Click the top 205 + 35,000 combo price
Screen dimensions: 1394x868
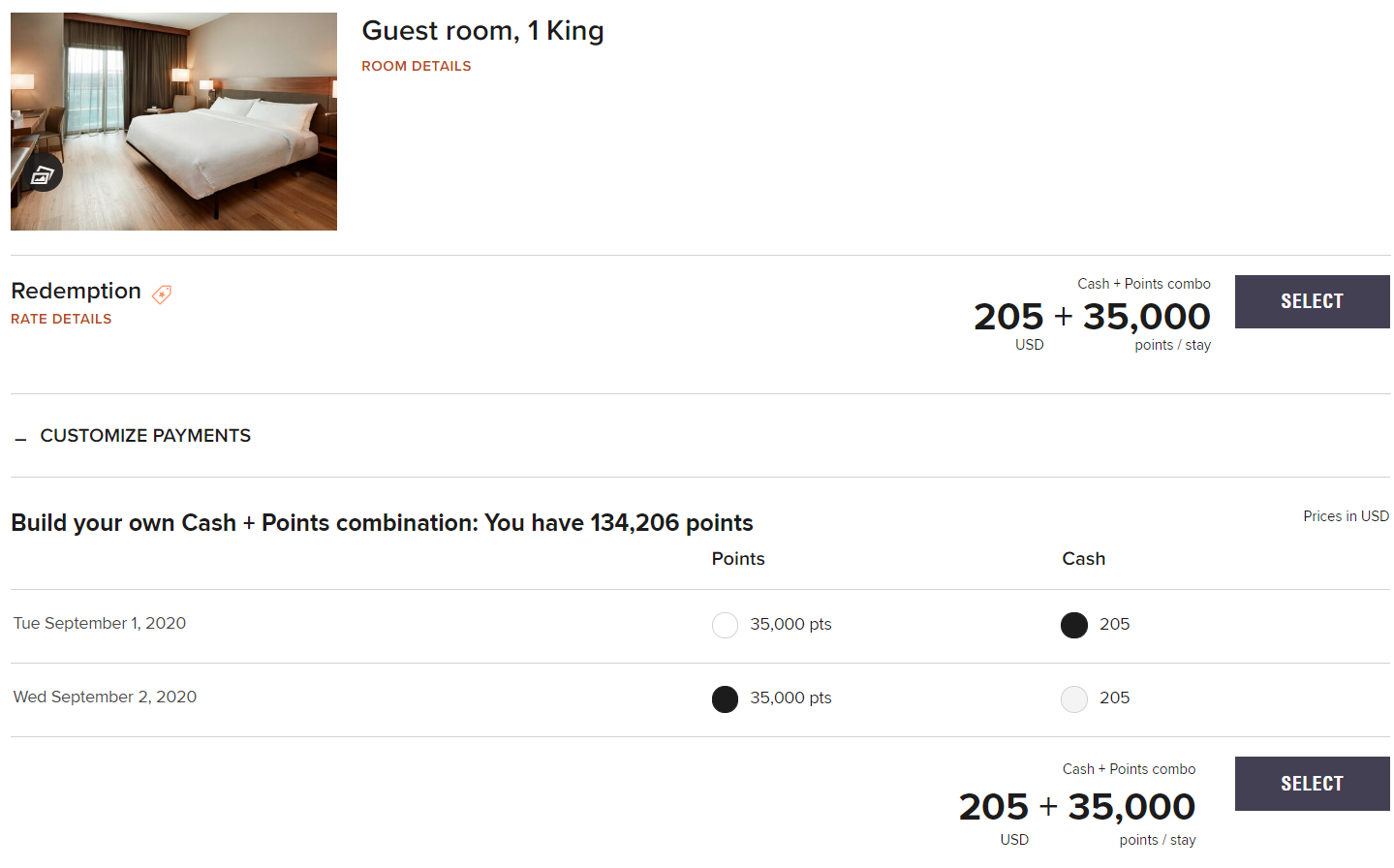click(x=1092, y=317)
